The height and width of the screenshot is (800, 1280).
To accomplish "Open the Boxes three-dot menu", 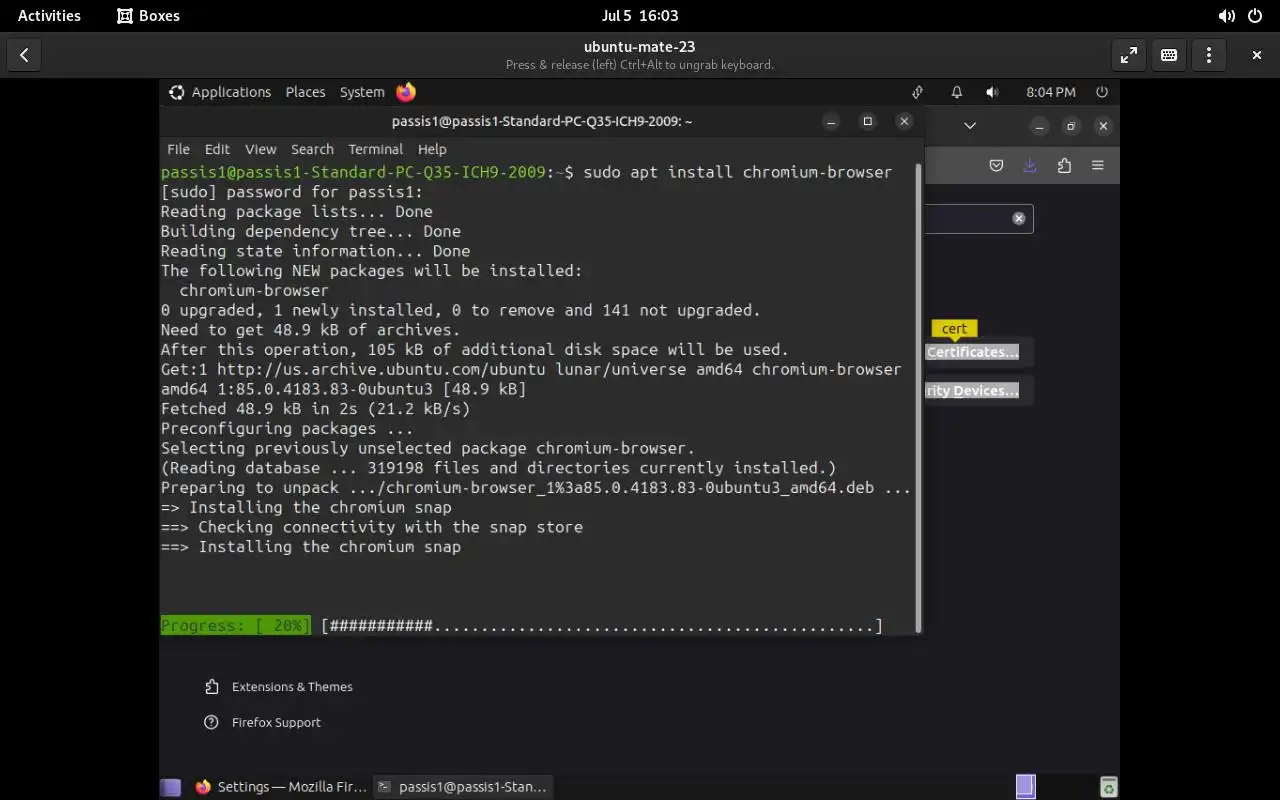I will pyautogui.click(x=1208, y=55).
